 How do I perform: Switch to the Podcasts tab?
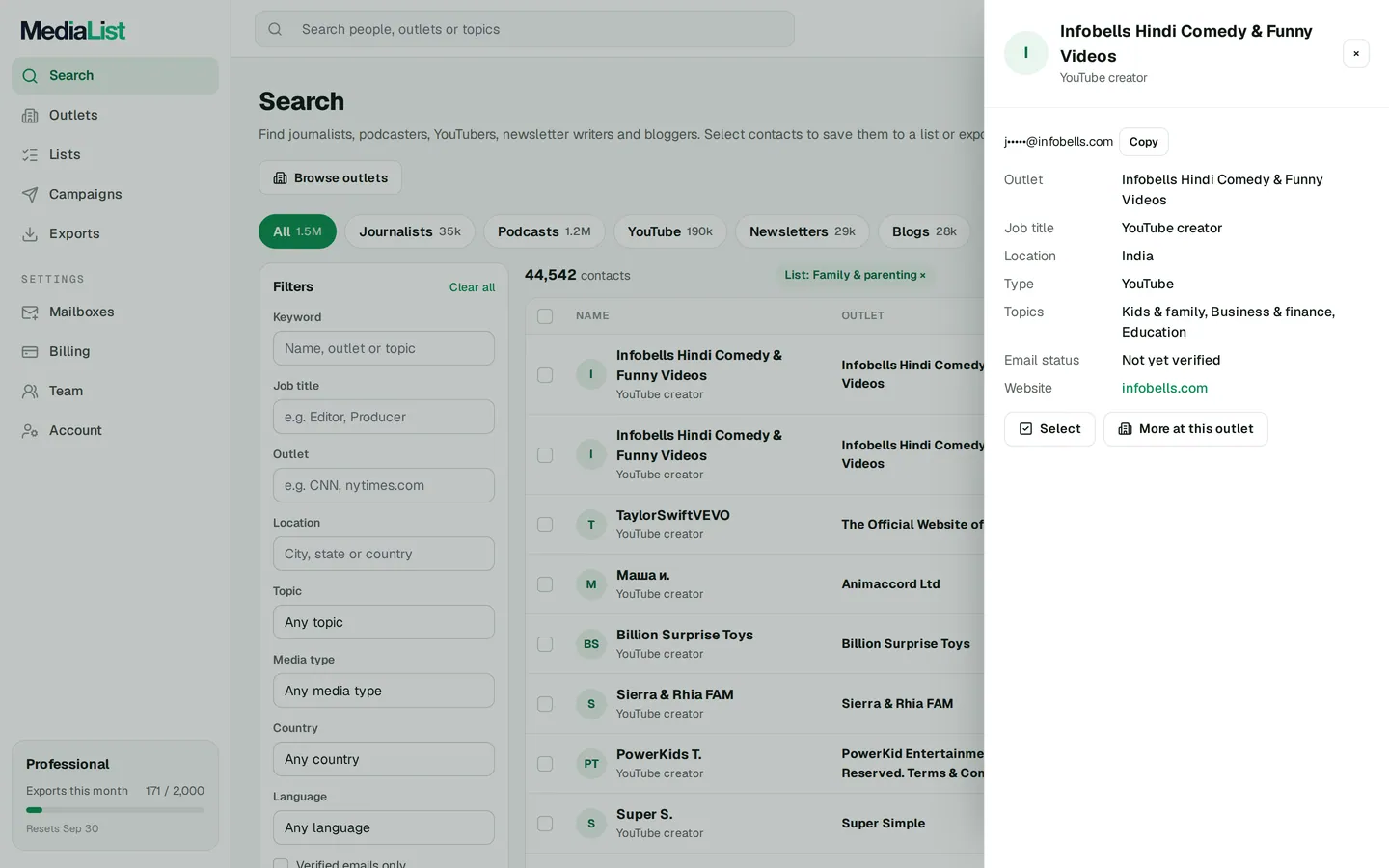tap(544, 231)
